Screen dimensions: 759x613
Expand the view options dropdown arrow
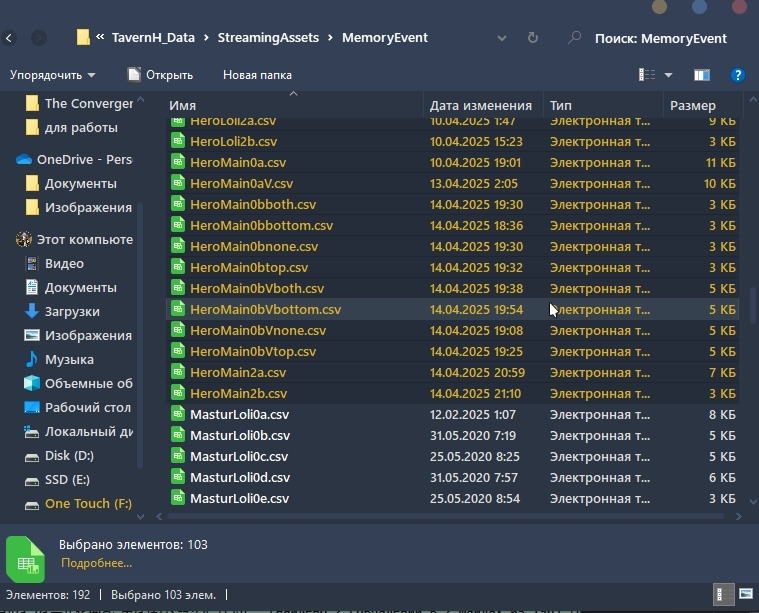pyautogui.click(x=668, y=75)
